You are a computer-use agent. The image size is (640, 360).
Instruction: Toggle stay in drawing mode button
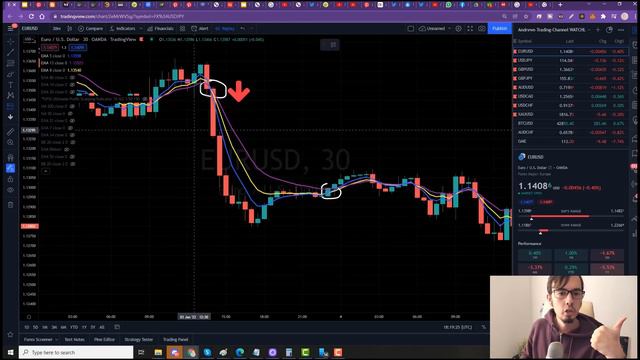click(x=11, y=168)
